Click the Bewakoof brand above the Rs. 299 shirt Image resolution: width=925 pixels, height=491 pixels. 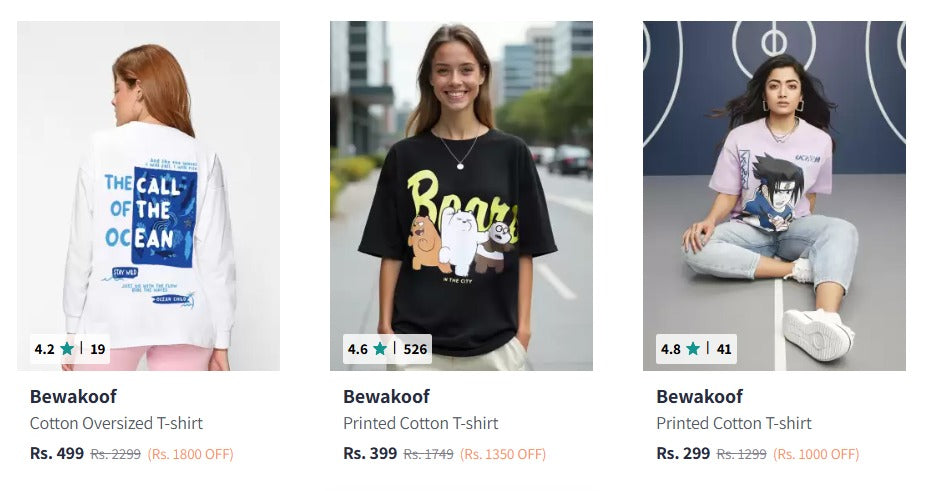pyautogui.click(x=700, y=397)
